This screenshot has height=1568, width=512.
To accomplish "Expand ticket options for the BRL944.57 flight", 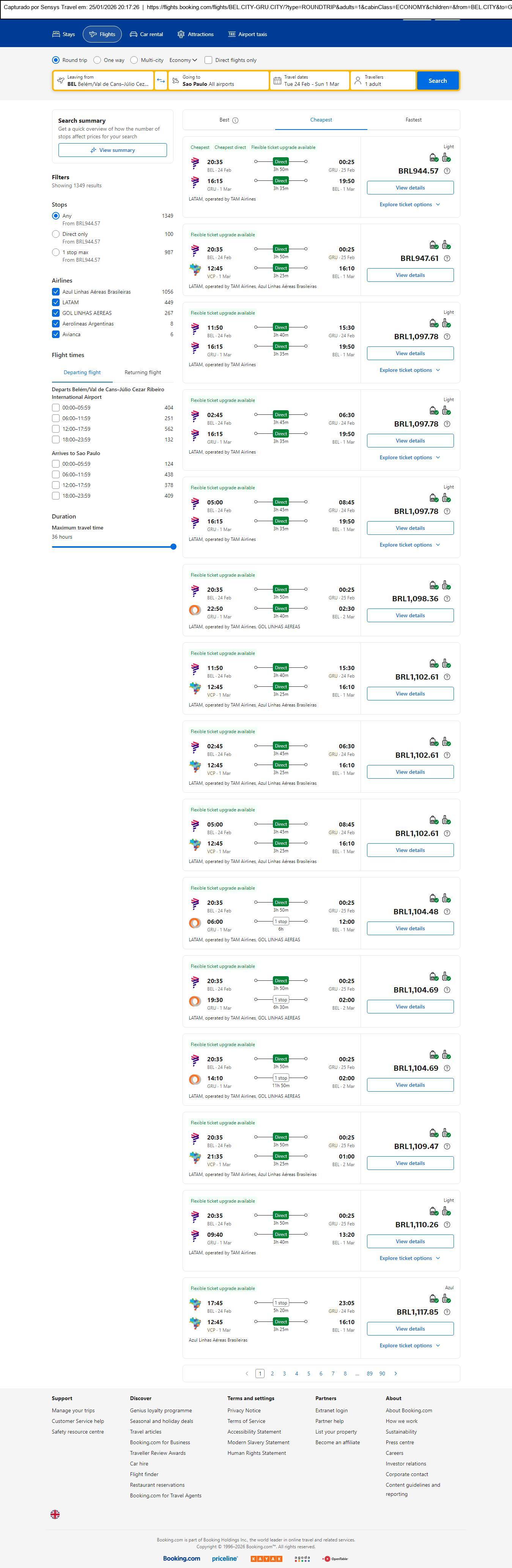I will click(x=409, y=204).
